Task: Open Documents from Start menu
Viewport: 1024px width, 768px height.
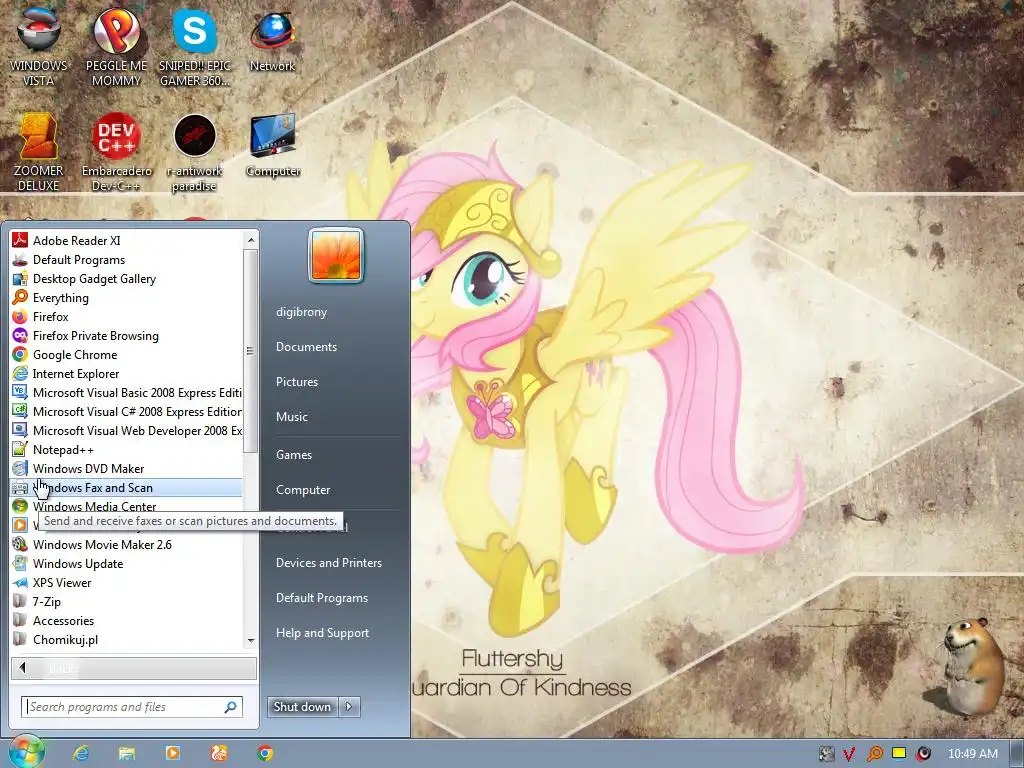Action: click(306, 347)
